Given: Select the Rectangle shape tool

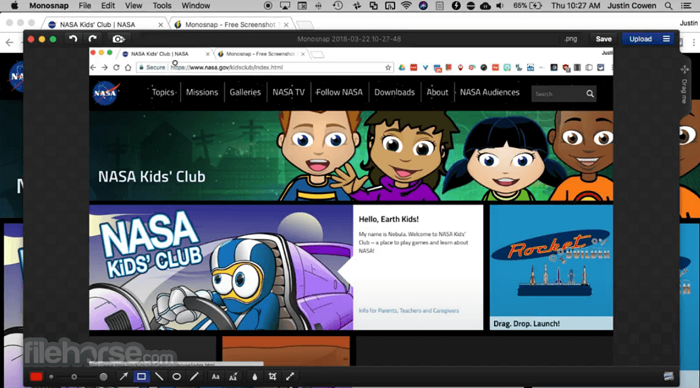Looking at the screenshot, I should pyautogui.click(x=141, y=376).
